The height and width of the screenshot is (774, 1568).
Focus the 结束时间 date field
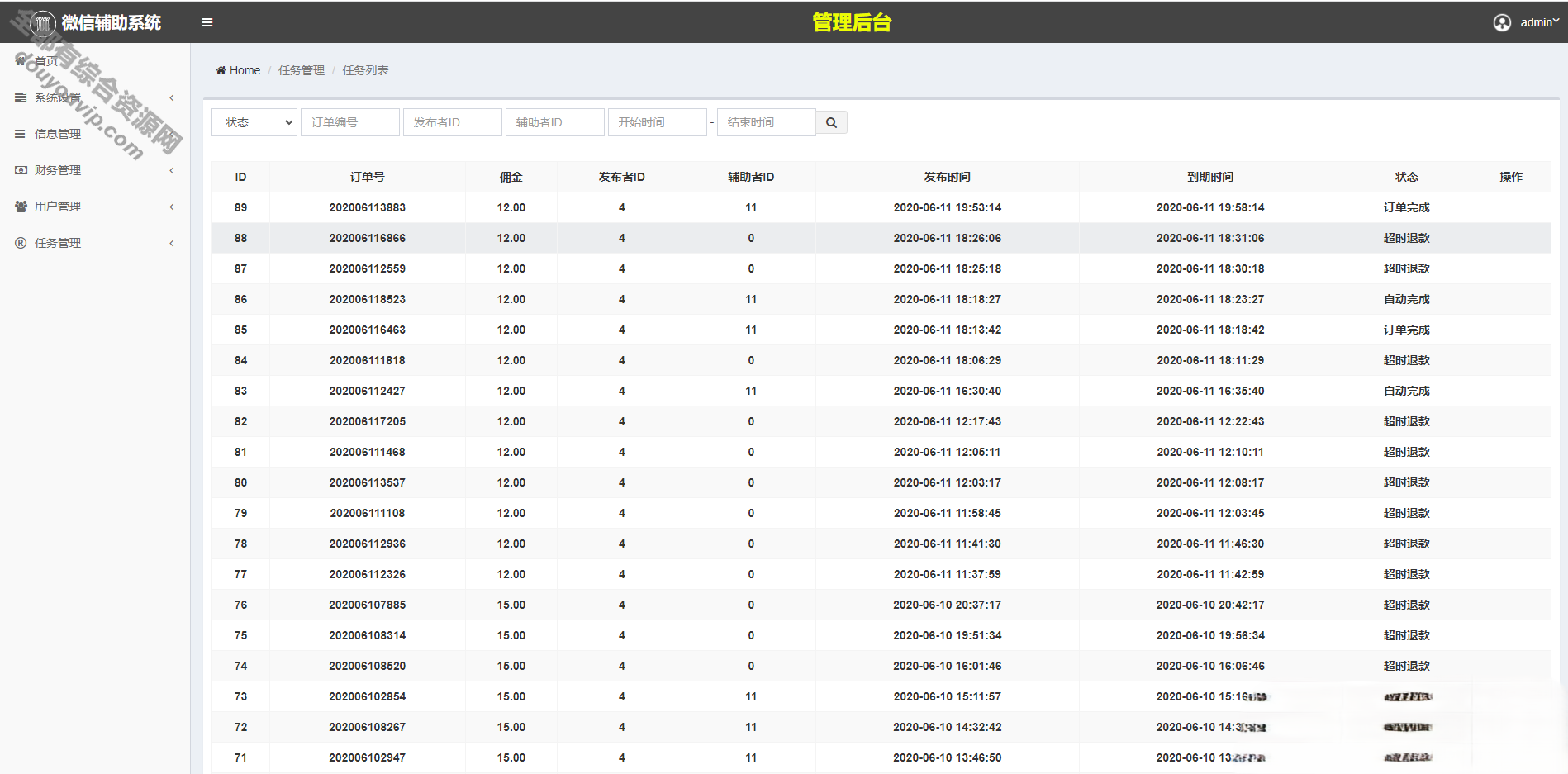pos(767,122)
